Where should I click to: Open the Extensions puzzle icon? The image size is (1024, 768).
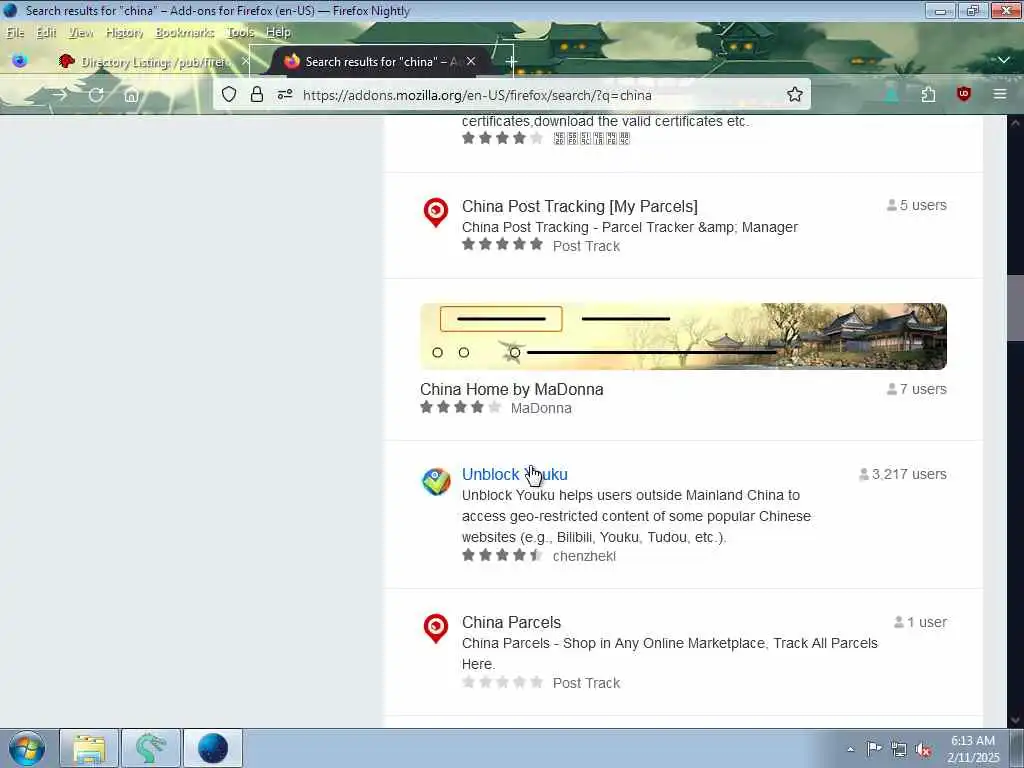click(x=928, y=95)
